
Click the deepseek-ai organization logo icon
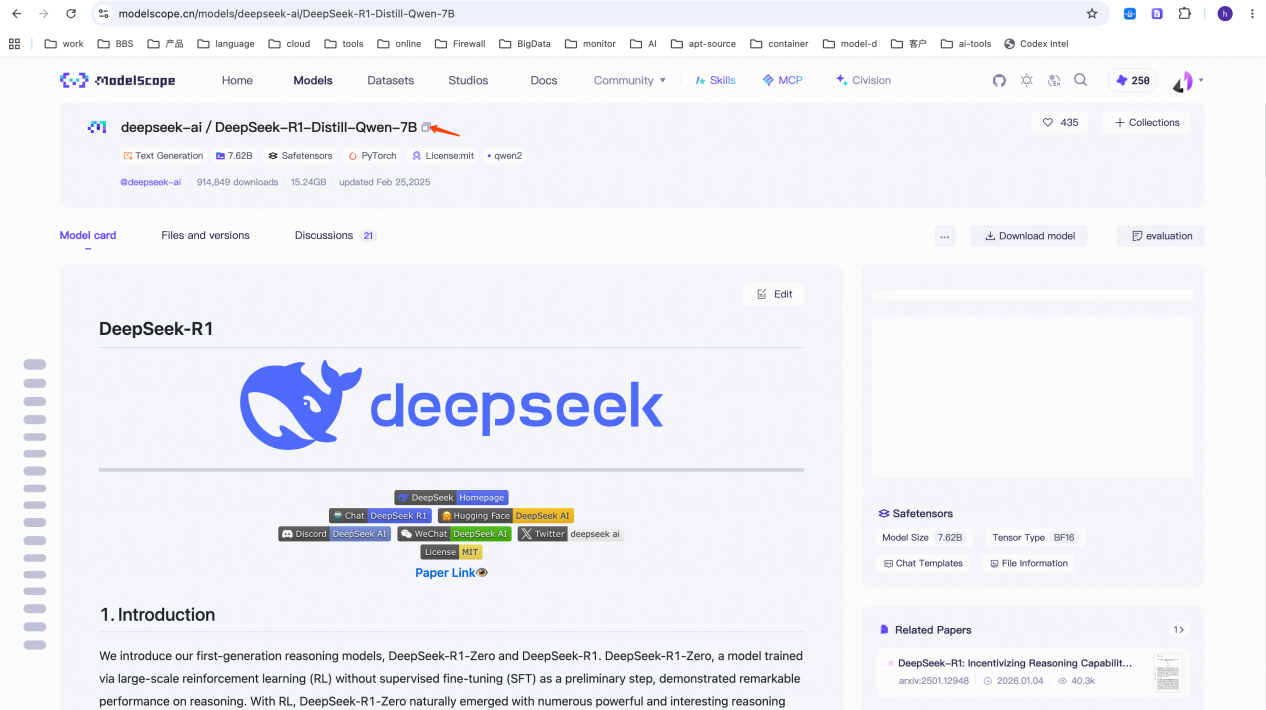click(x=97, y=127)
